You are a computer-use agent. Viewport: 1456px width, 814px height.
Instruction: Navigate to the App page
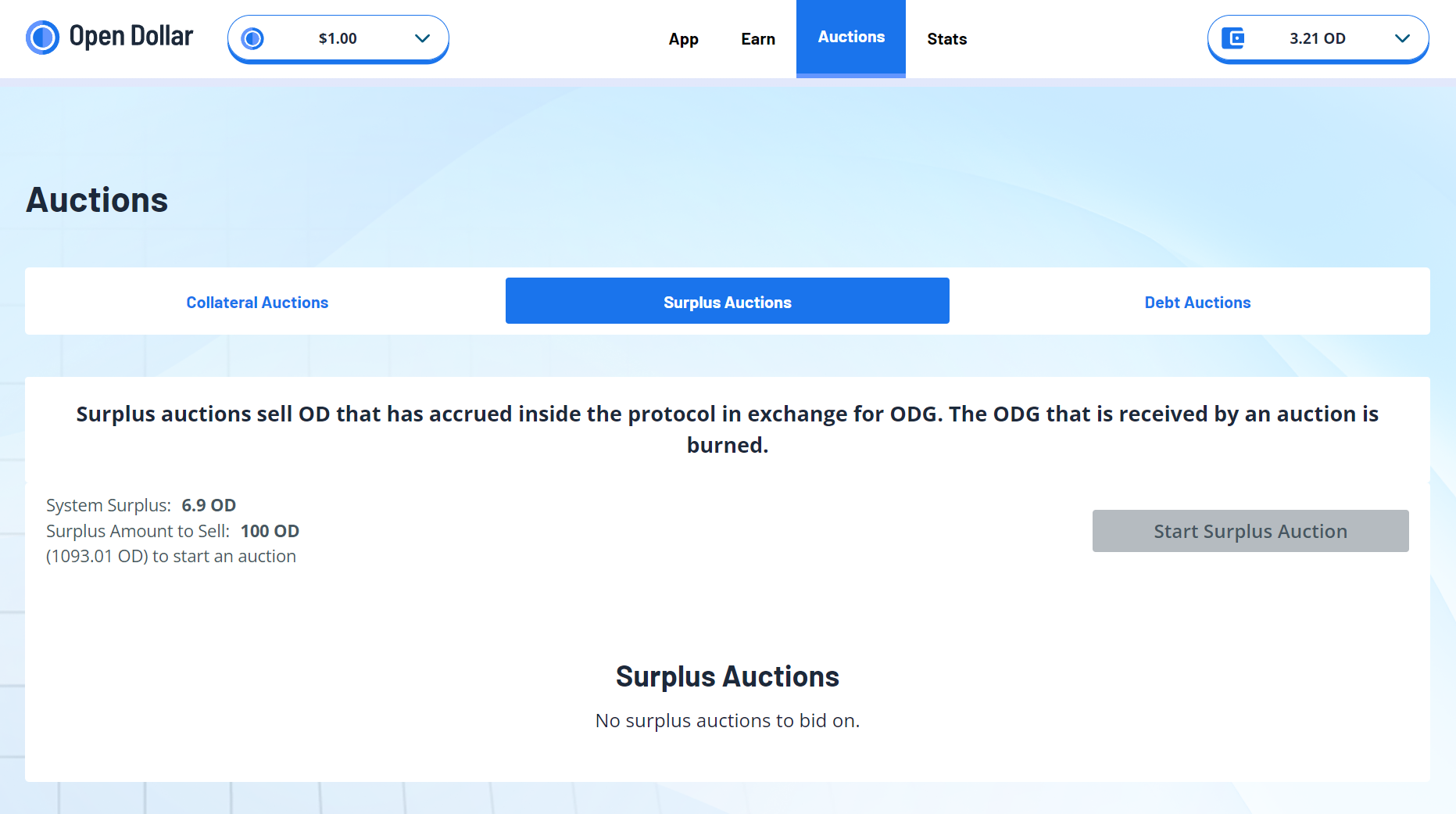tap(683, 38)
